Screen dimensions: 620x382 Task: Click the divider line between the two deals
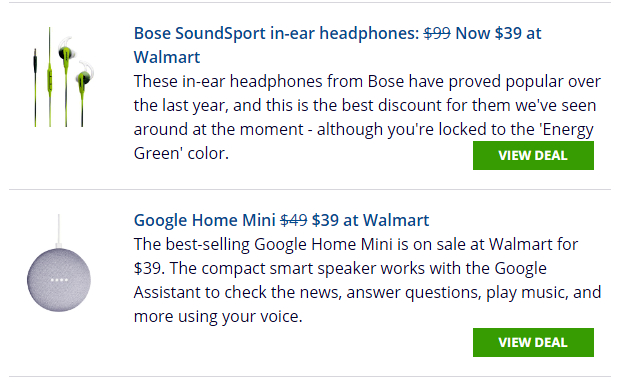point(310,189)
